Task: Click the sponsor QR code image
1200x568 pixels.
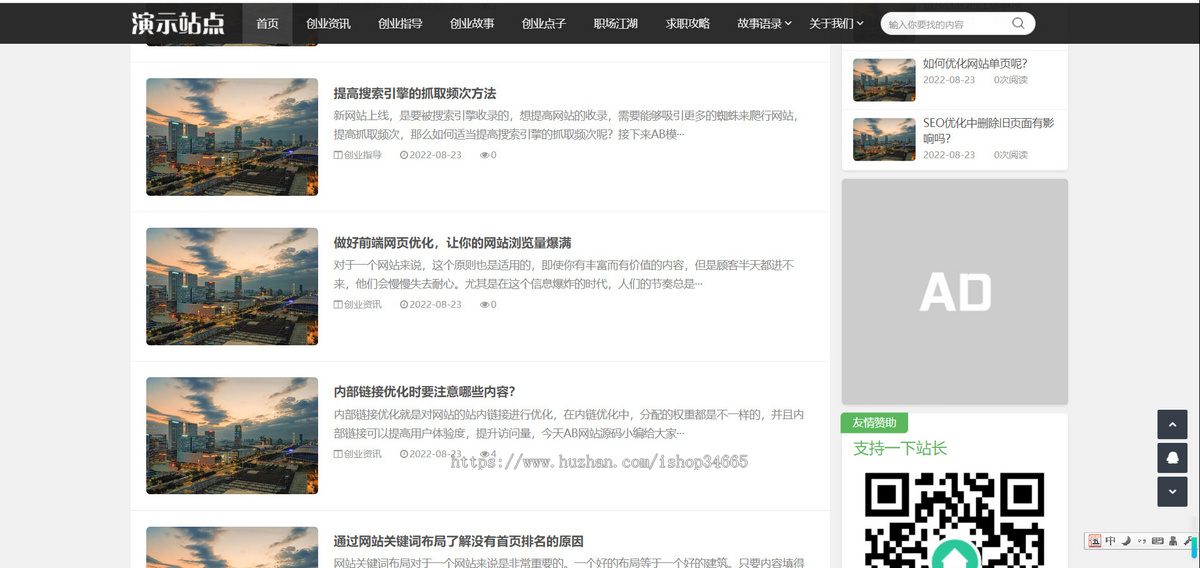Action: (x=955, y=520)
